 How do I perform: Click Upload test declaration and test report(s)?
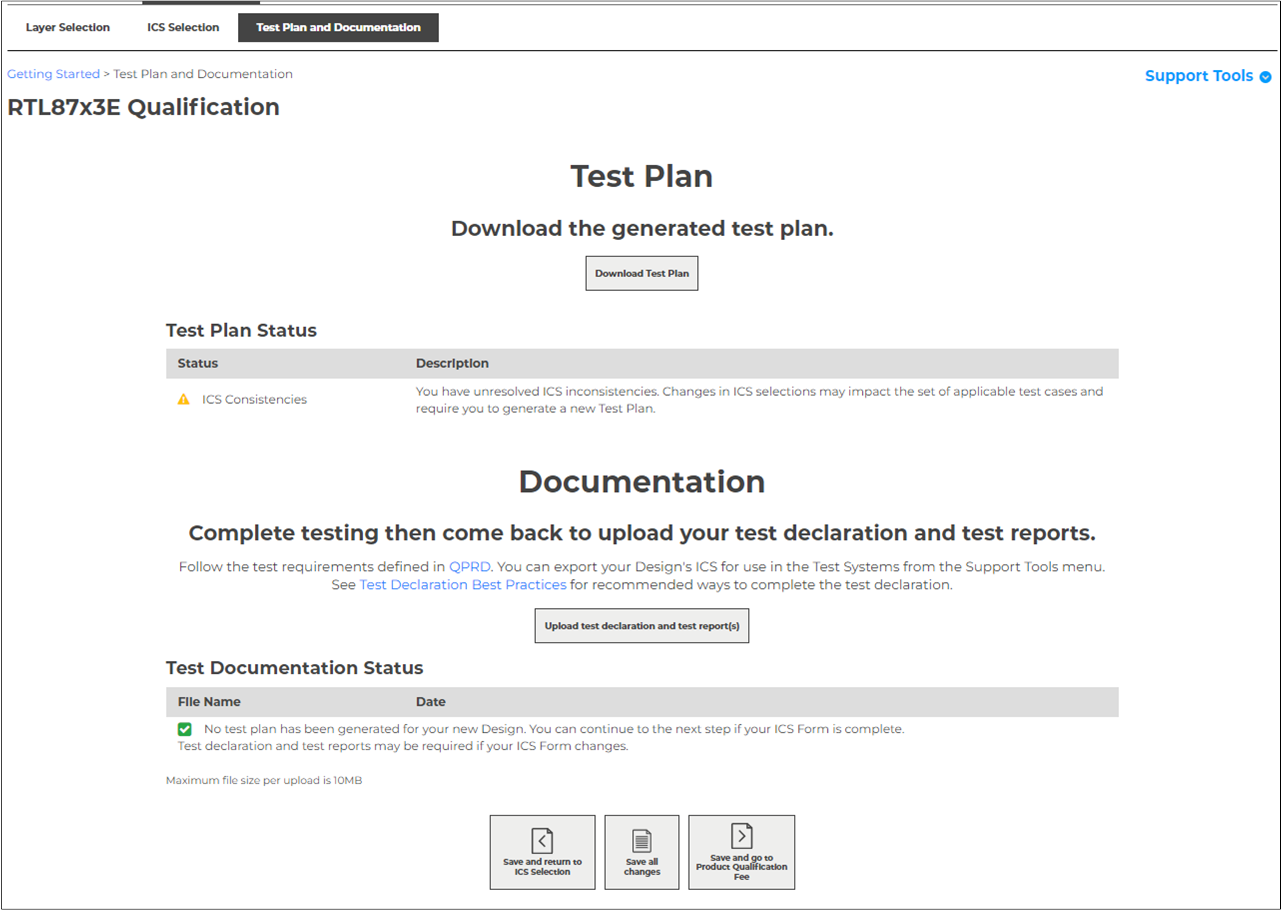642,626
